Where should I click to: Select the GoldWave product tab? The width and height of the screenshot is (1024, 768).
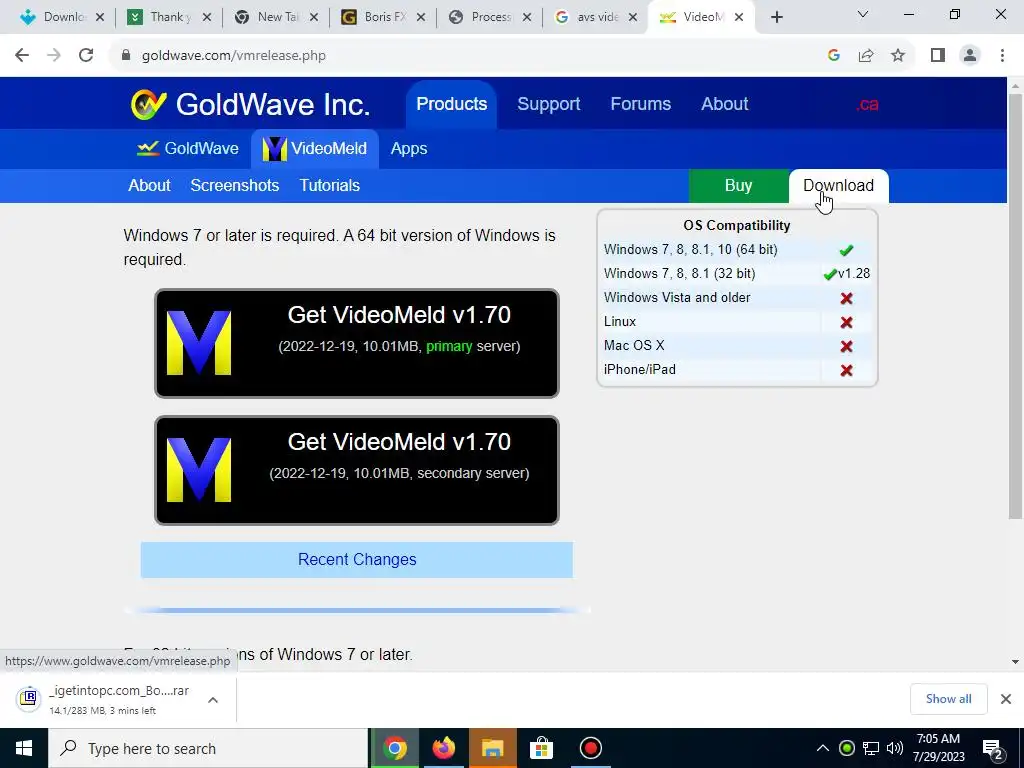187,148
